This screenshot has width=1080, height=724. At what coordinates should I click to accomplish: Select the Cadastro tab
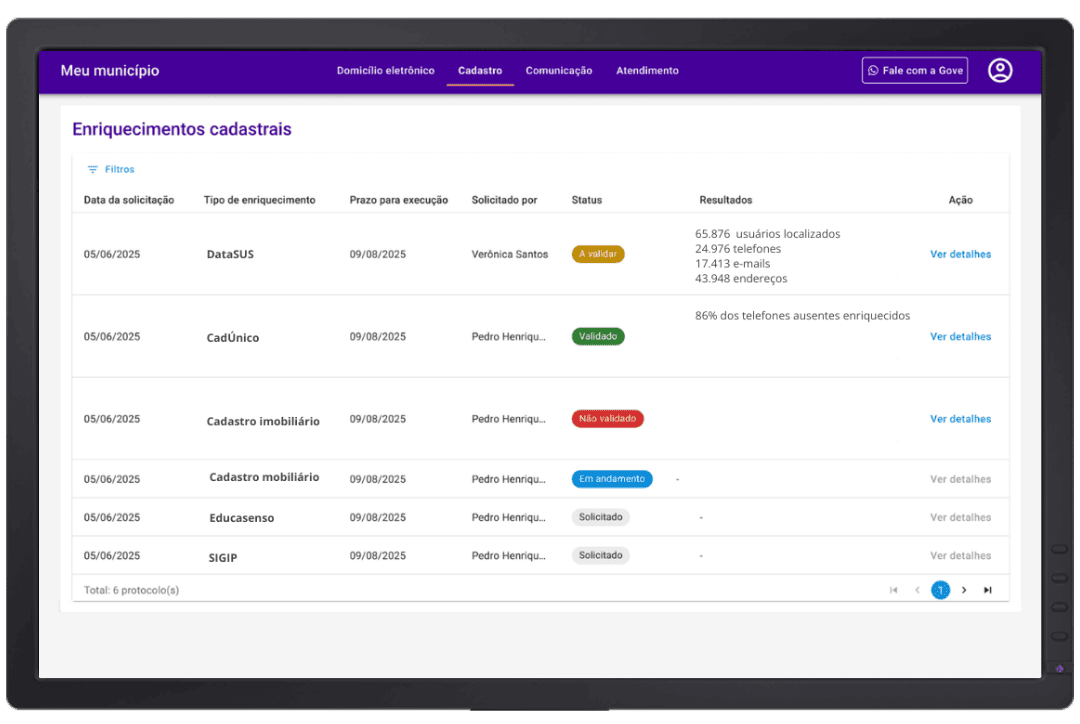[x=480, y=70]
